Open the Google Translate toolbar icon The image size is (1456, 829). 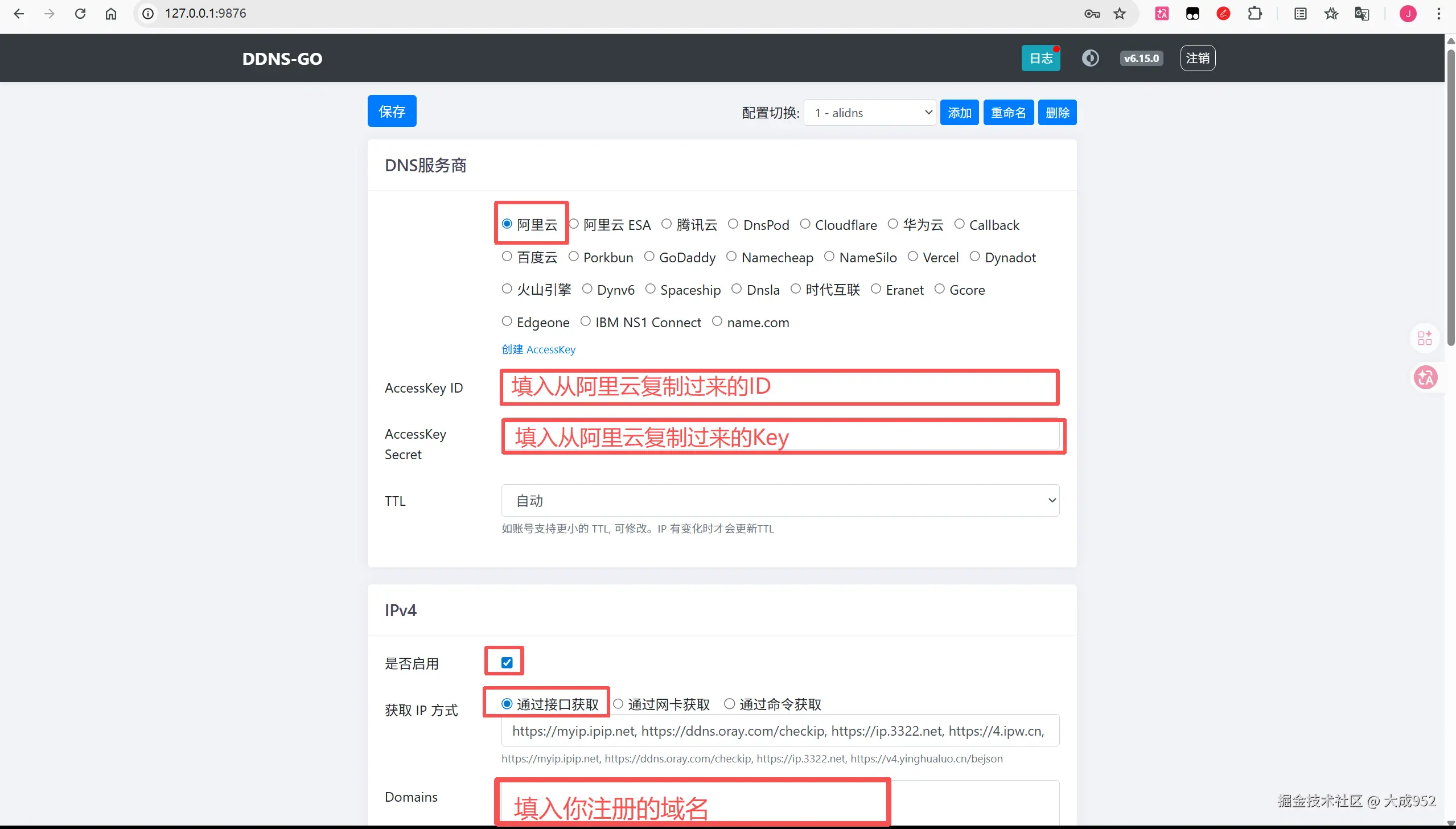tap(1362, 13)
